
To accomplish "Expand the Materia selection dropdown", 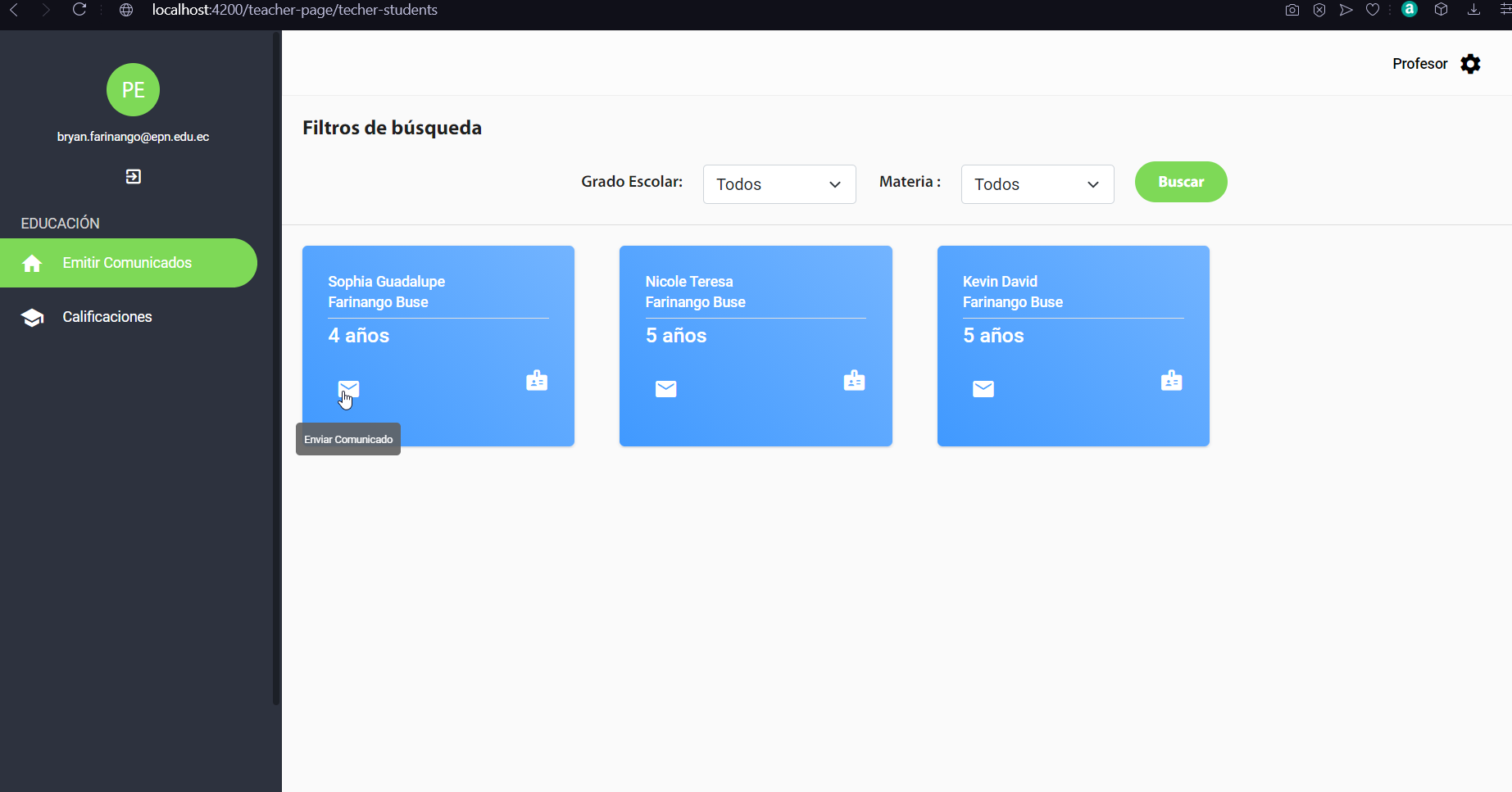I will 1037,184.
